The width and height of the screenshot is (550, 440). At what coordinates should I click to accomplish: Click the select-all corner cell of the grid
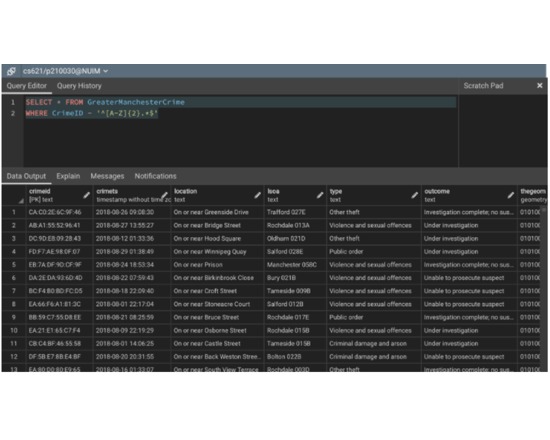tap(14, 195)
